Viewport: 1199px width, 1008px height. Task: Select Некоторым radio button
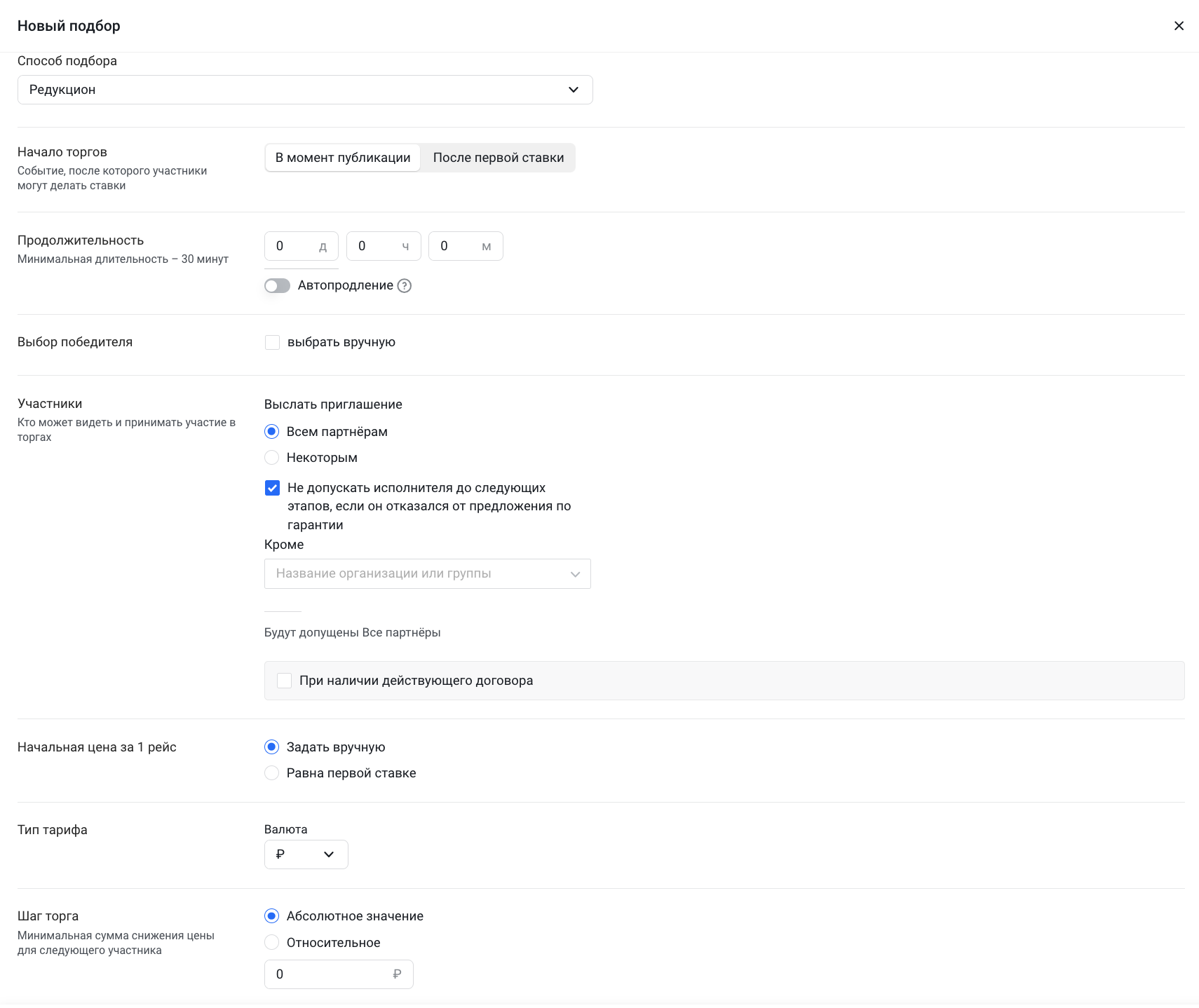tap(272, 457)
